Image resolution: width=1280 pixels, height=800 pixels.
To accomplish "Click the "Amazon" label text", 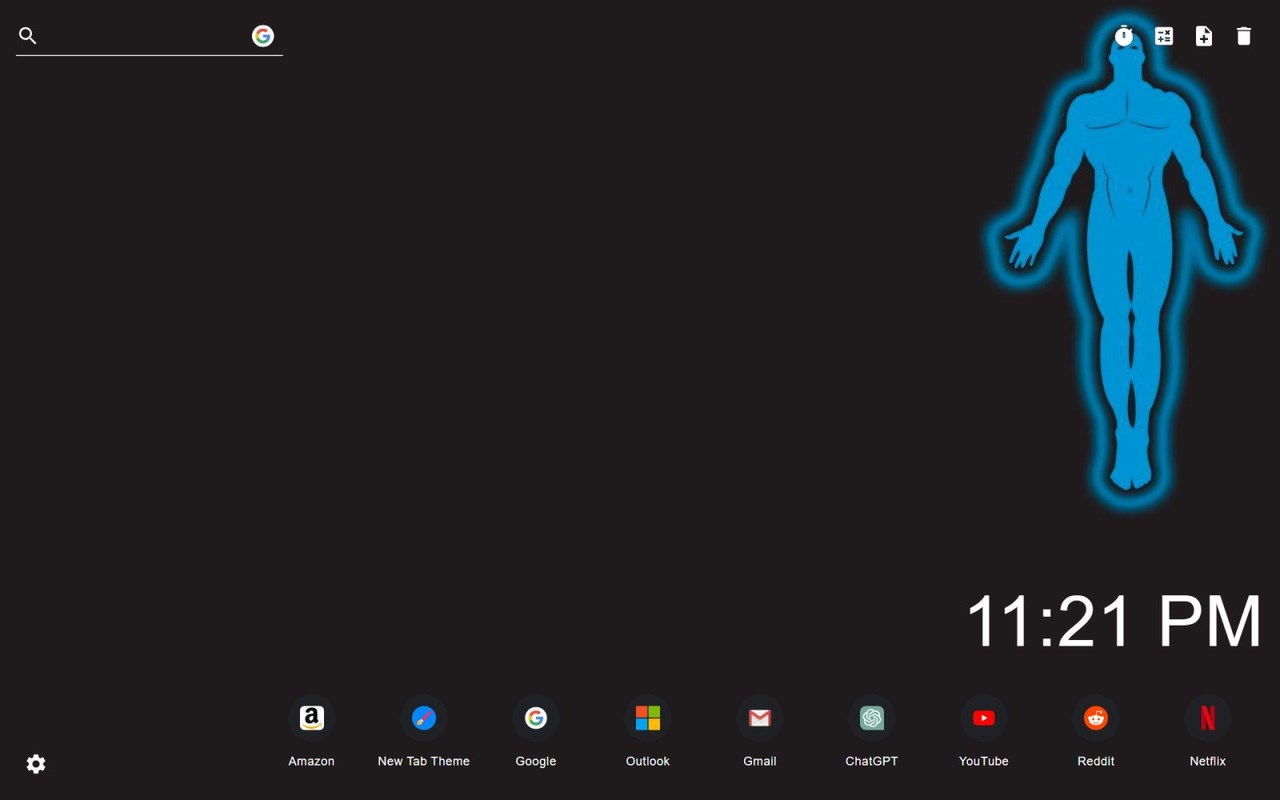I will pos(312,761).
